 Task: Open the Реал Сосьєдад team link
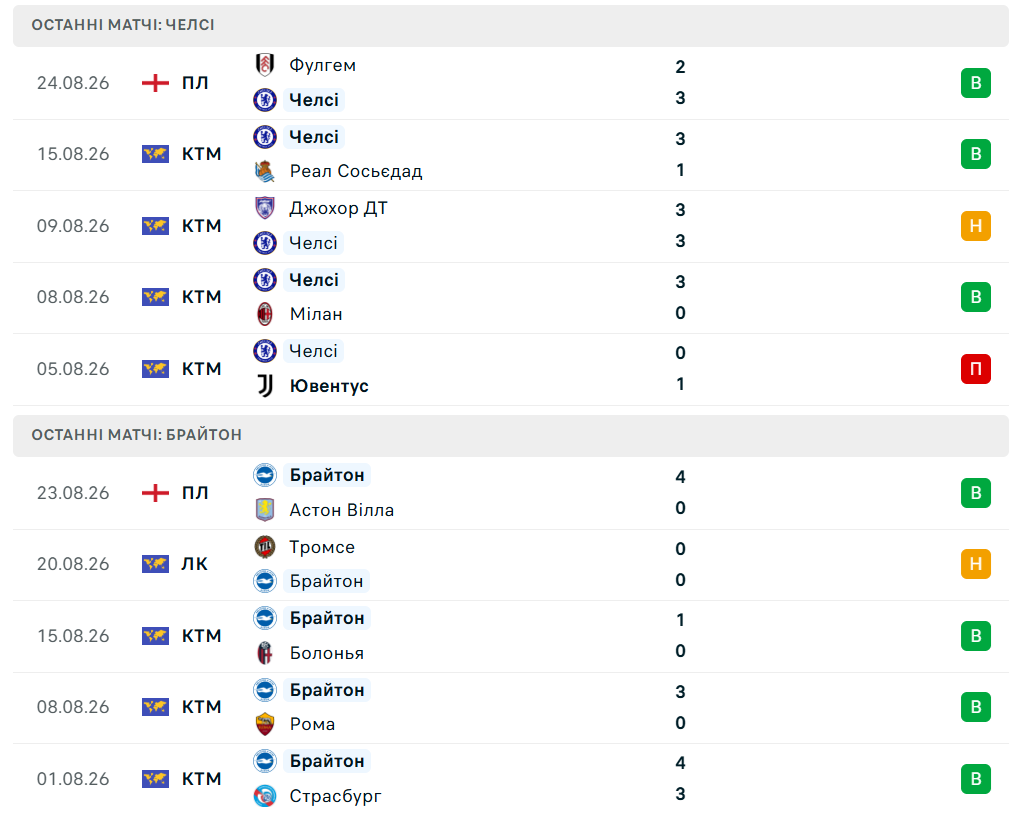356,171
